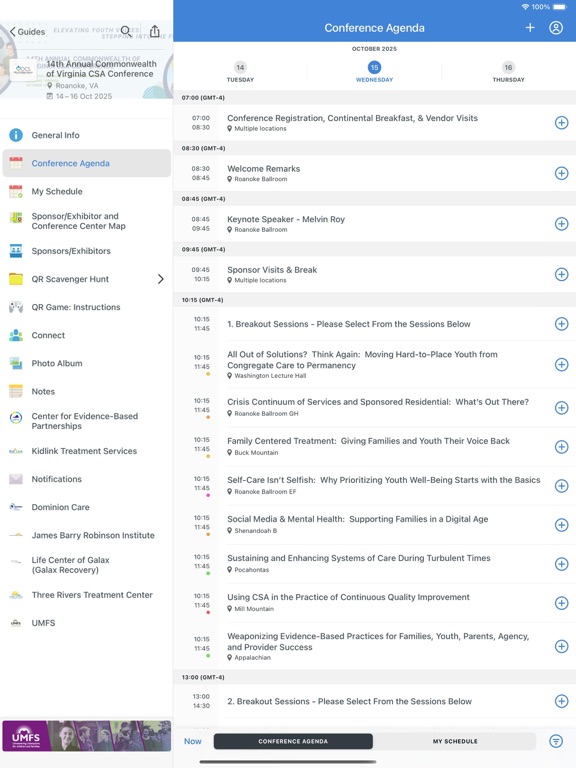
Task: Click the General Info icon
Action: click(x=16, y=135)
